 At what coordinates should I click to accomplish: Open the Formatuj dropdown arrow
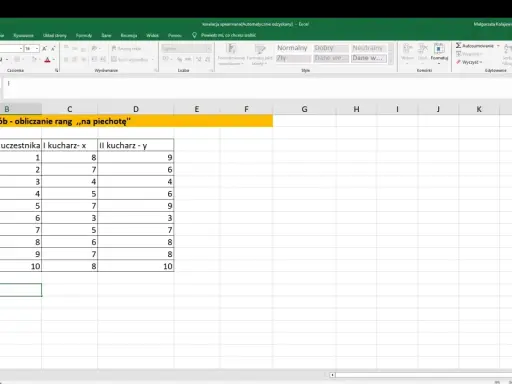[x=439, y=63]
